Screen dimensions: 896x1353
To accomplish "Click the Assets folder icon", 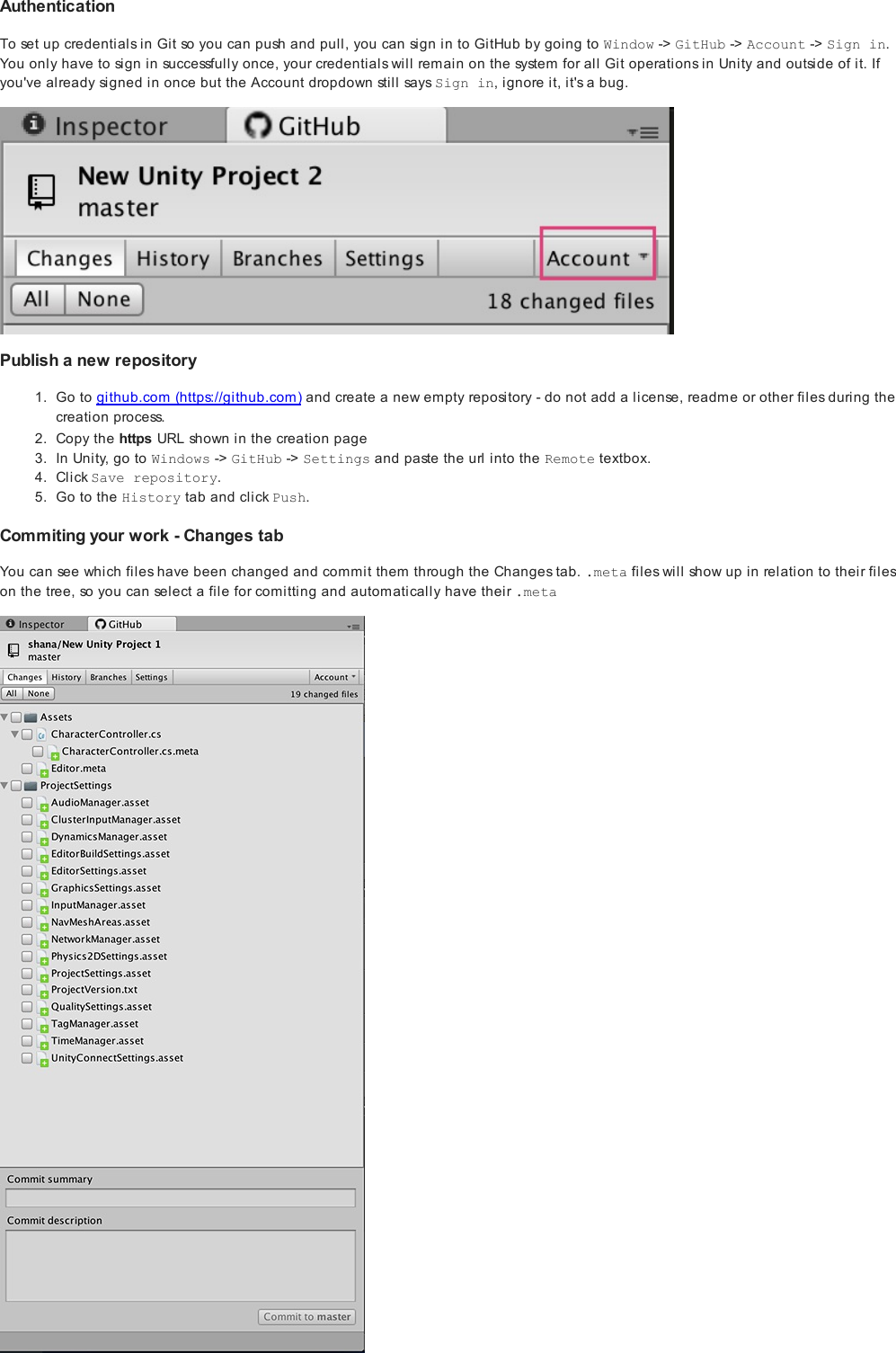I will (x=31, y=717).
